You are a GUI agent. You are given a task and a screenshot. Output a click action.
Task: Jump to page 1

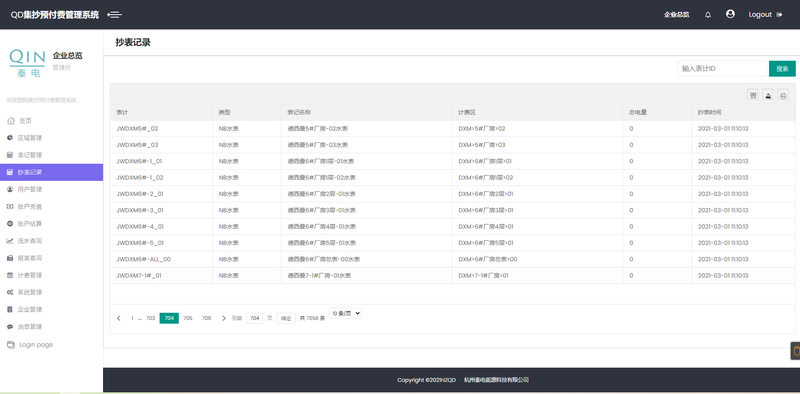132,318
